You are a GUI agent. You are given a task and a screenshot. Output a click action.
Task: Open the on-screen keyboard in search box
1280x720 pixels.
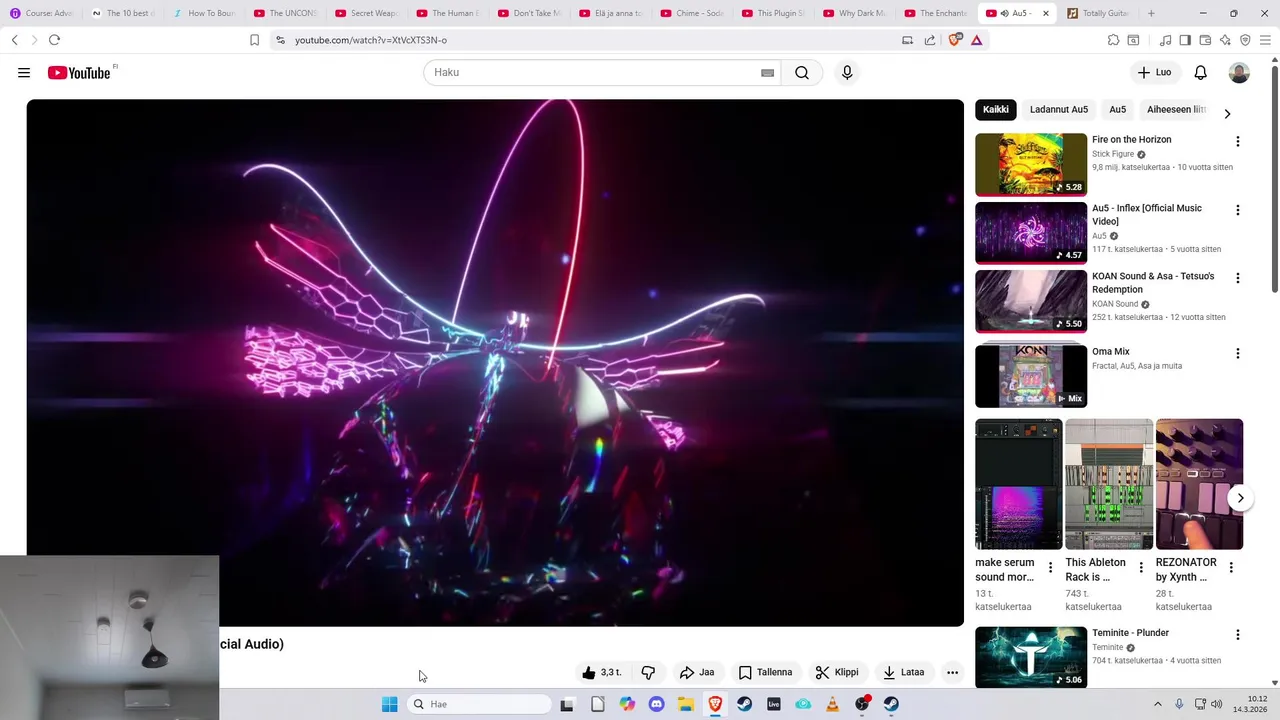coord(767,73)
